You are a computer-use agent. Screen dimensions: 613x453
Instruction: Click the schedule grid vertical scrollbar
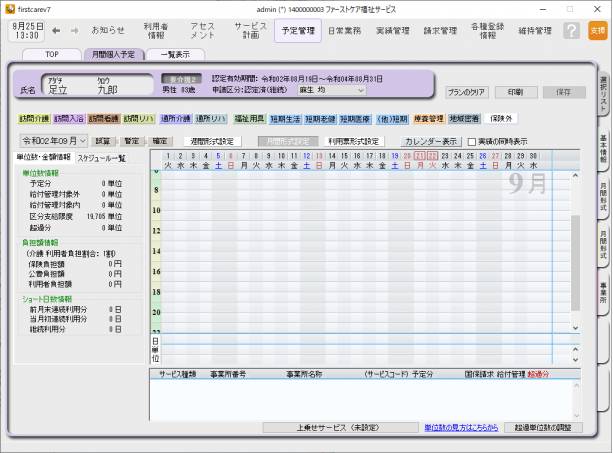click(x=575, y=250)
